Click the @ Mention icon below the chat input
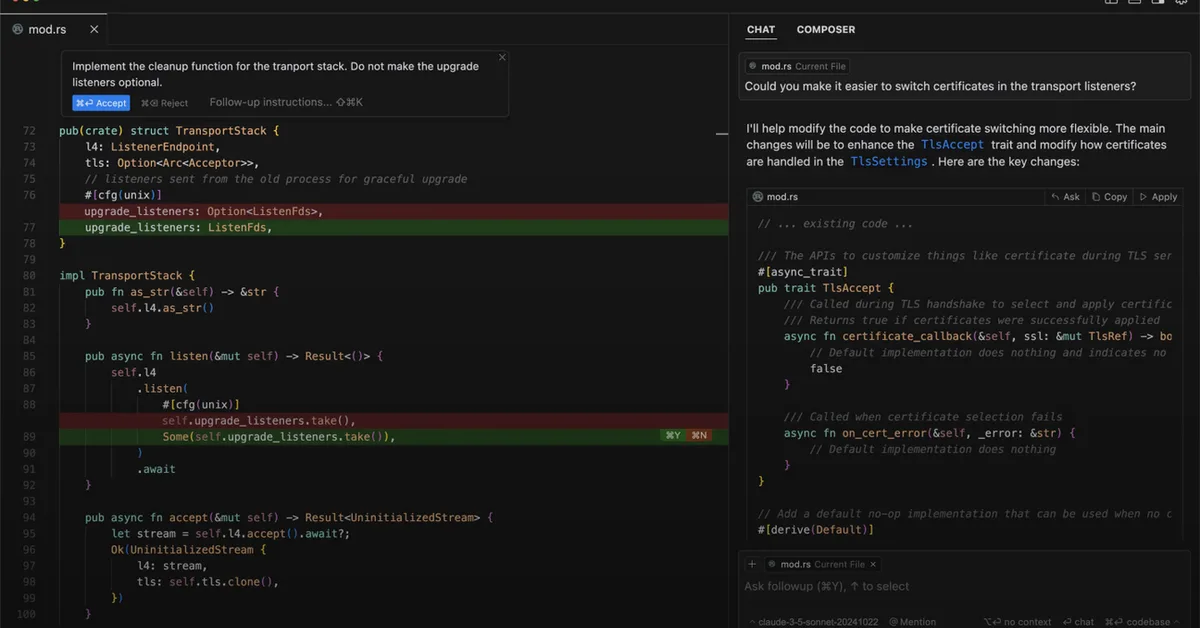 pyautogui.click(x=912, y=621)
